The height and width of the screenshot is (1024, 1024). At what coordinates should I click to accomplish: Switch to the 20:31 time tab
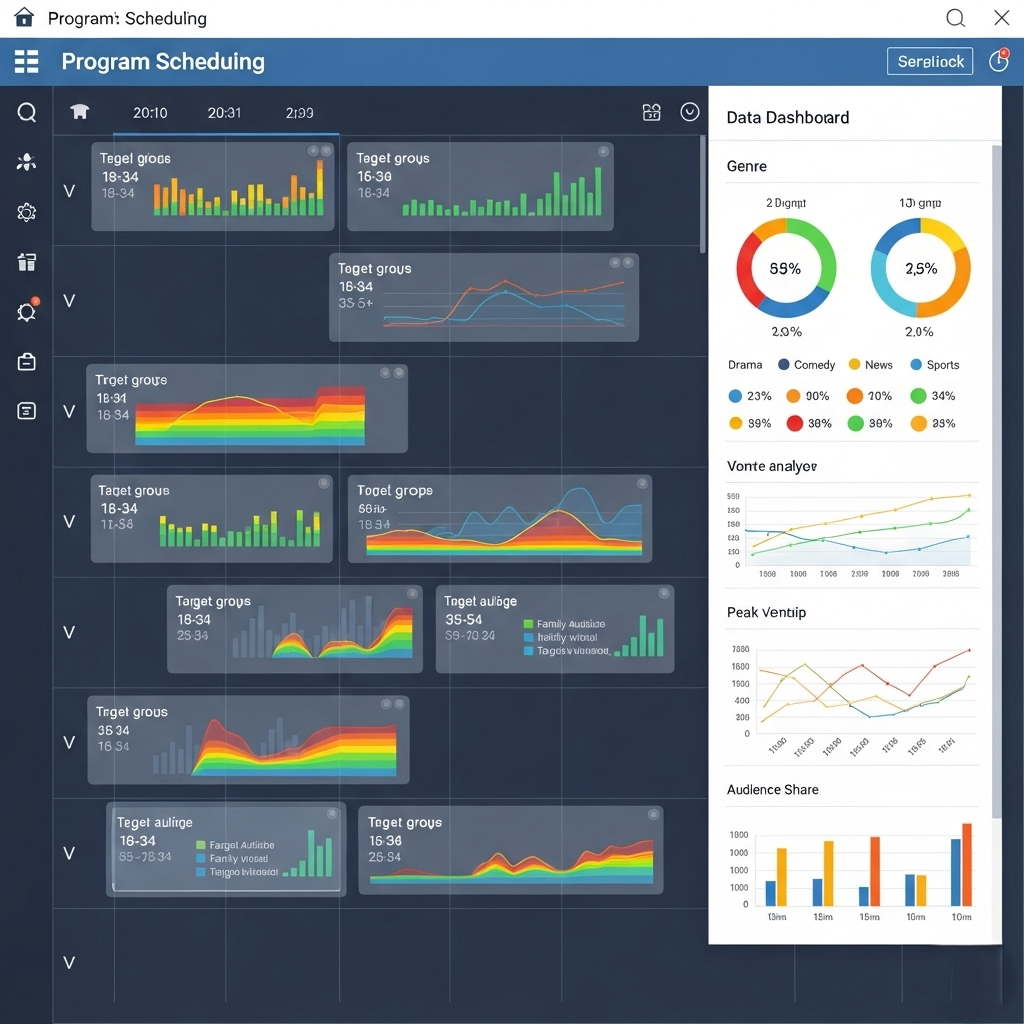click(x=224, y=113)
